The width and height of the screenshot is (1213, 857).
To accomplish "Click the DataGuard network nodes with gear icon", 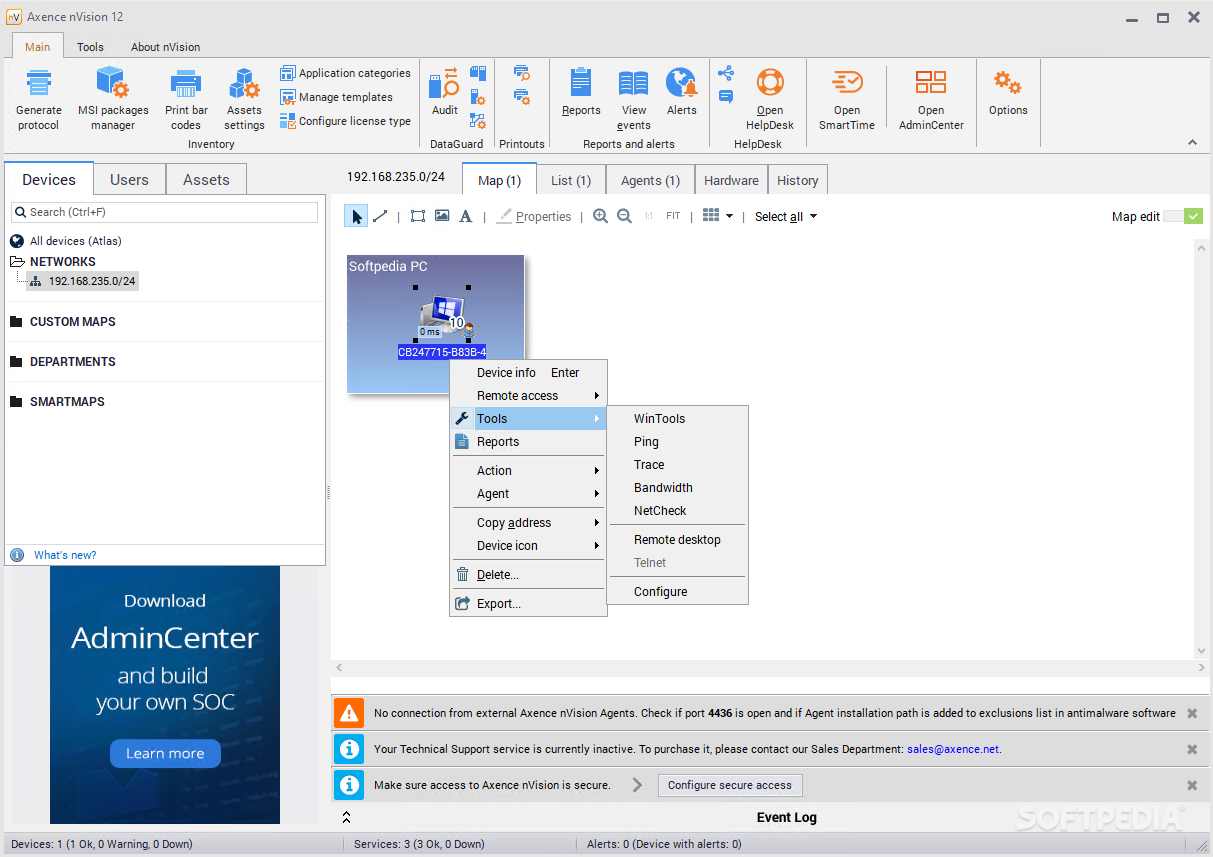I will point(478,121).
